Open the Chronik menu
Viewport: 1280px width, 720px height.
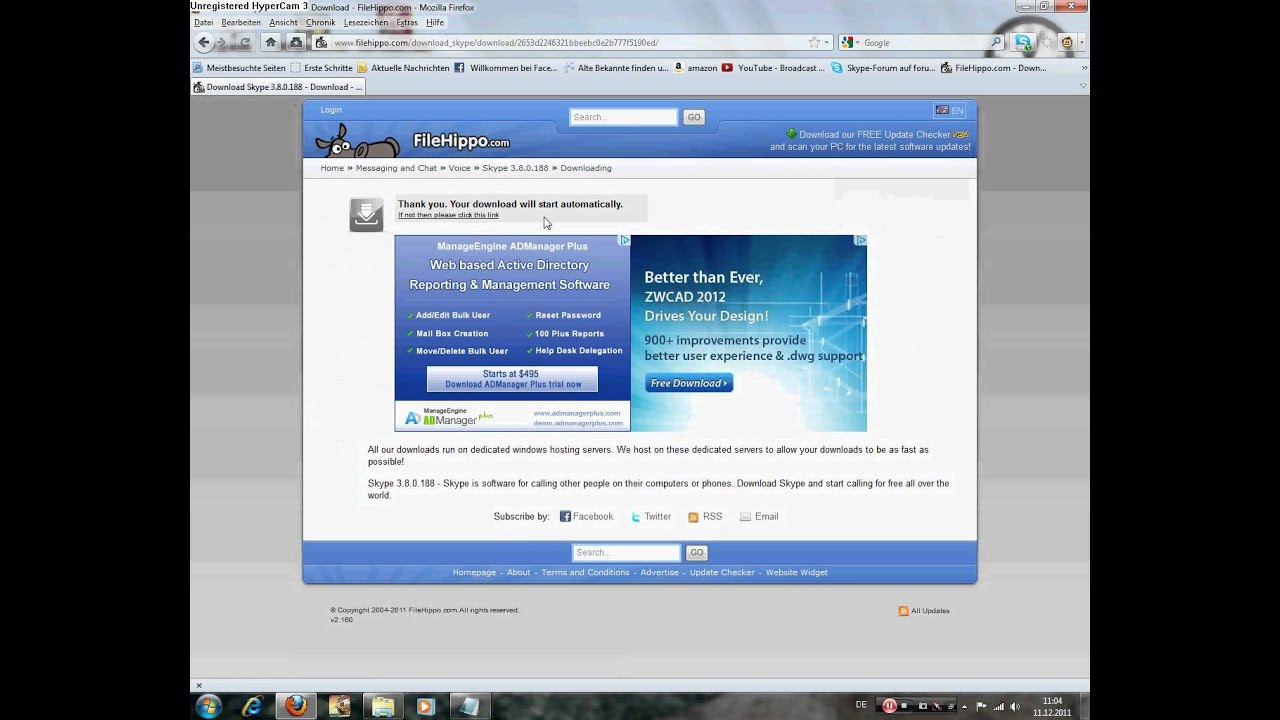tap(321, 22)
